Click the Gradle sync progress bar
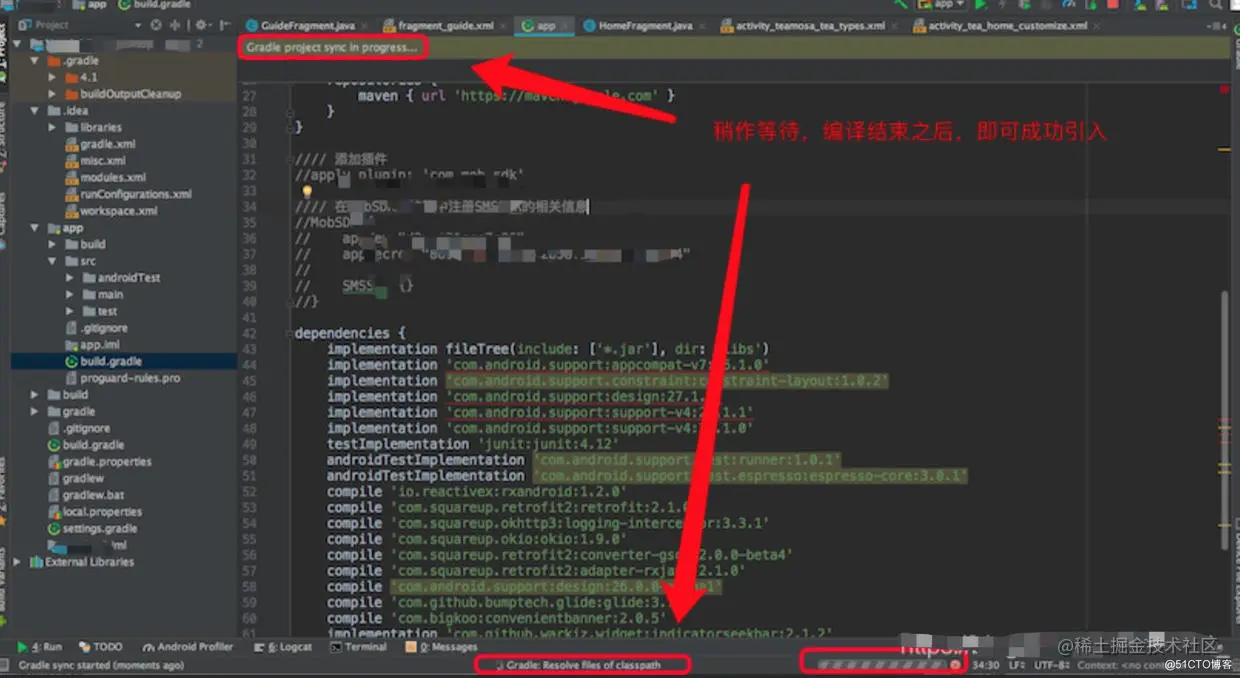 881,664
